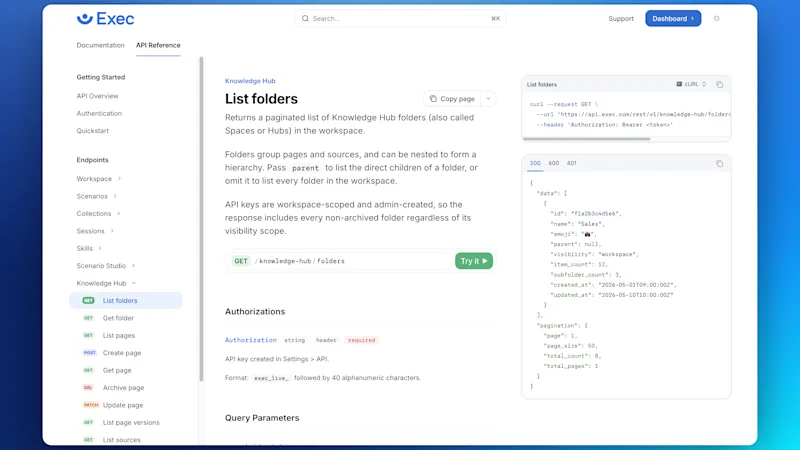Click the Try it button
Viewport: 800px width, 450px height.
[x=474, y=261]
